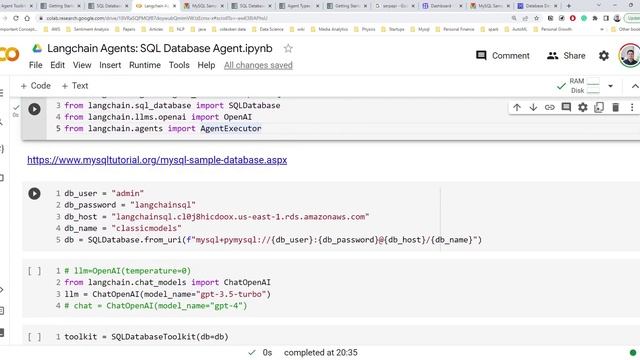Mirror the cell in a tab

pyautogui.click(x=599, y=107)
